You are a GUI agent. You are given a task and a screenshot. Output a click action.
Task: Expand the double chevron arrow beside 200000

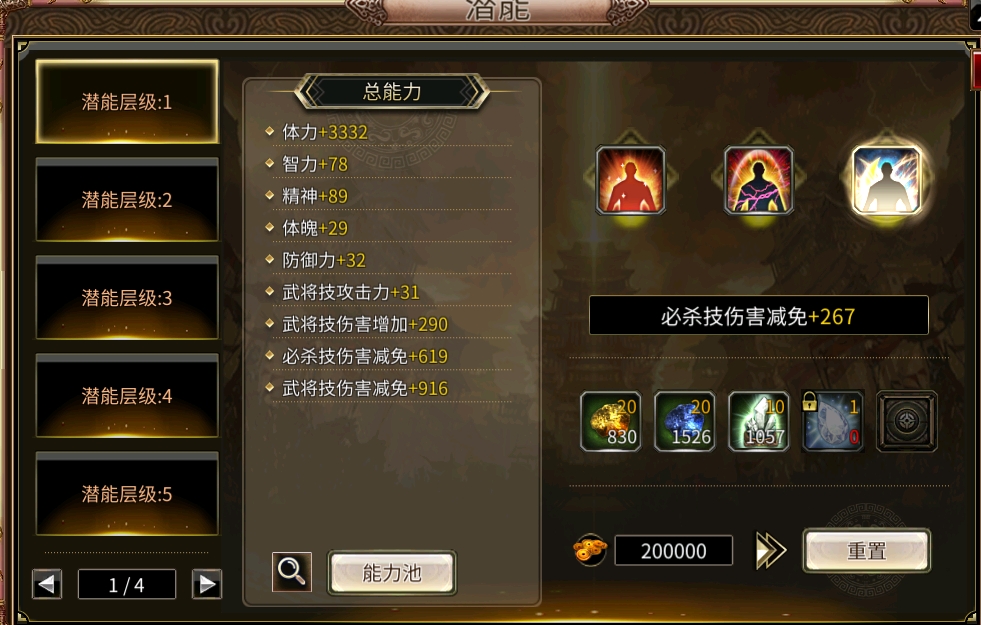click(770, 551)
